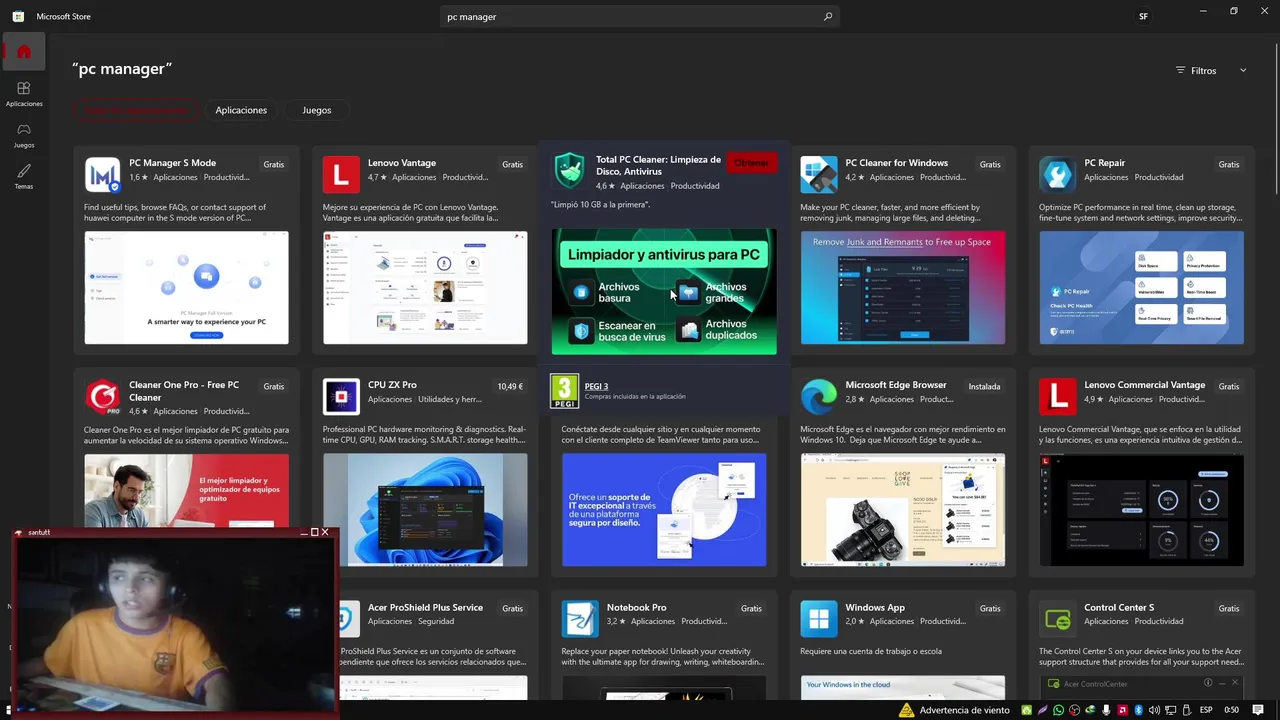Image resolution: width=1280 pixels, height=720 pixels.
Task: Click the Control Center S app icon
Action: (x=1057, y=619)
